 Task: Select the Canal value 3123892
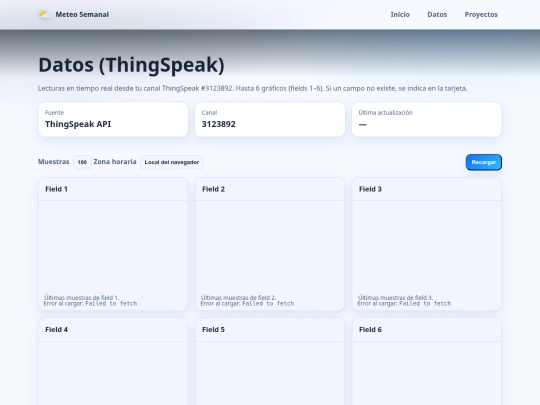pos(219,124)
